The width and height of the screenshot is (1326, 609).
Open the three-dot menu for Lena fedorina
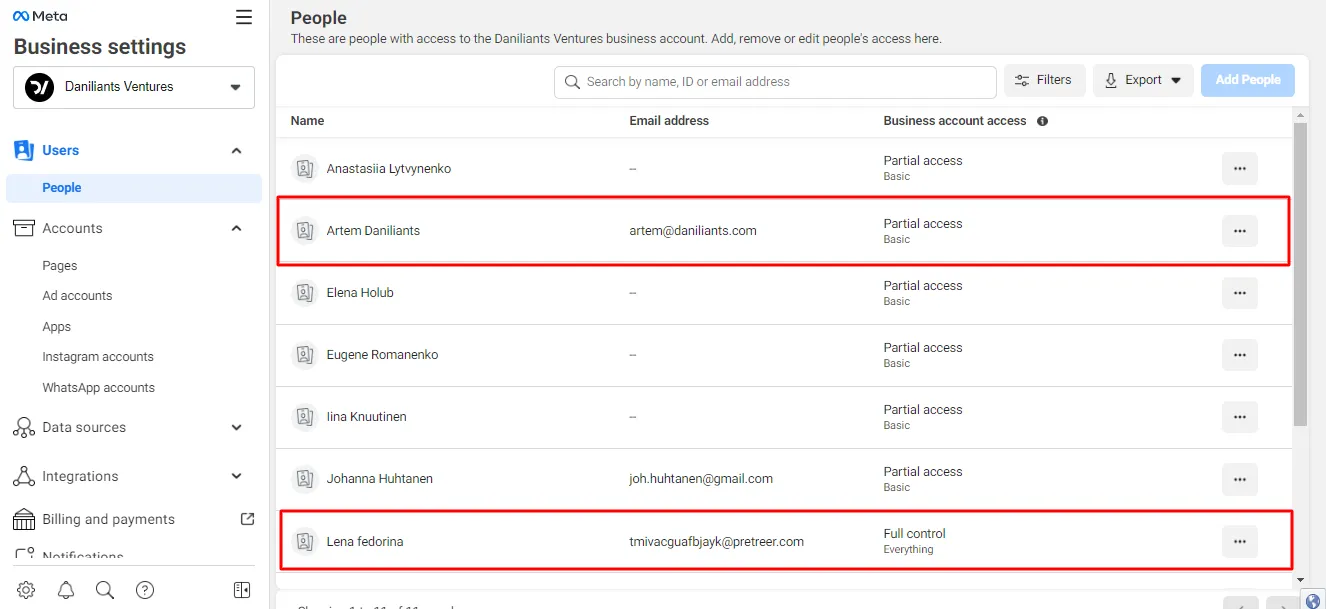1240,541
